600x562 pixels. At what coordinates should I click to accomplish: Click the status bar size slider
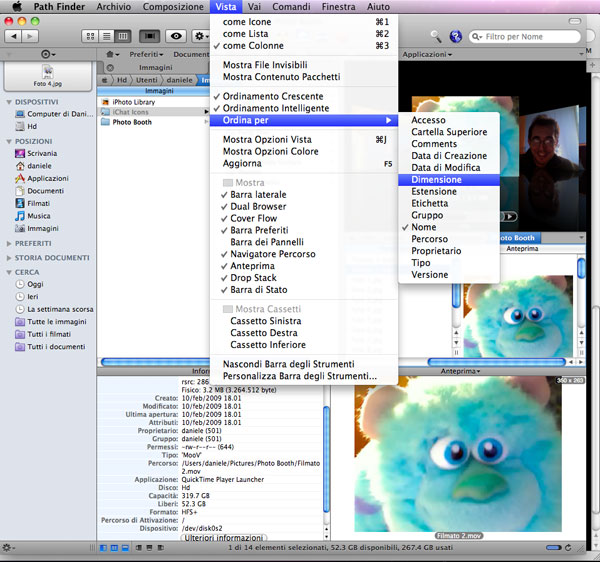click(x=553, y=548)
